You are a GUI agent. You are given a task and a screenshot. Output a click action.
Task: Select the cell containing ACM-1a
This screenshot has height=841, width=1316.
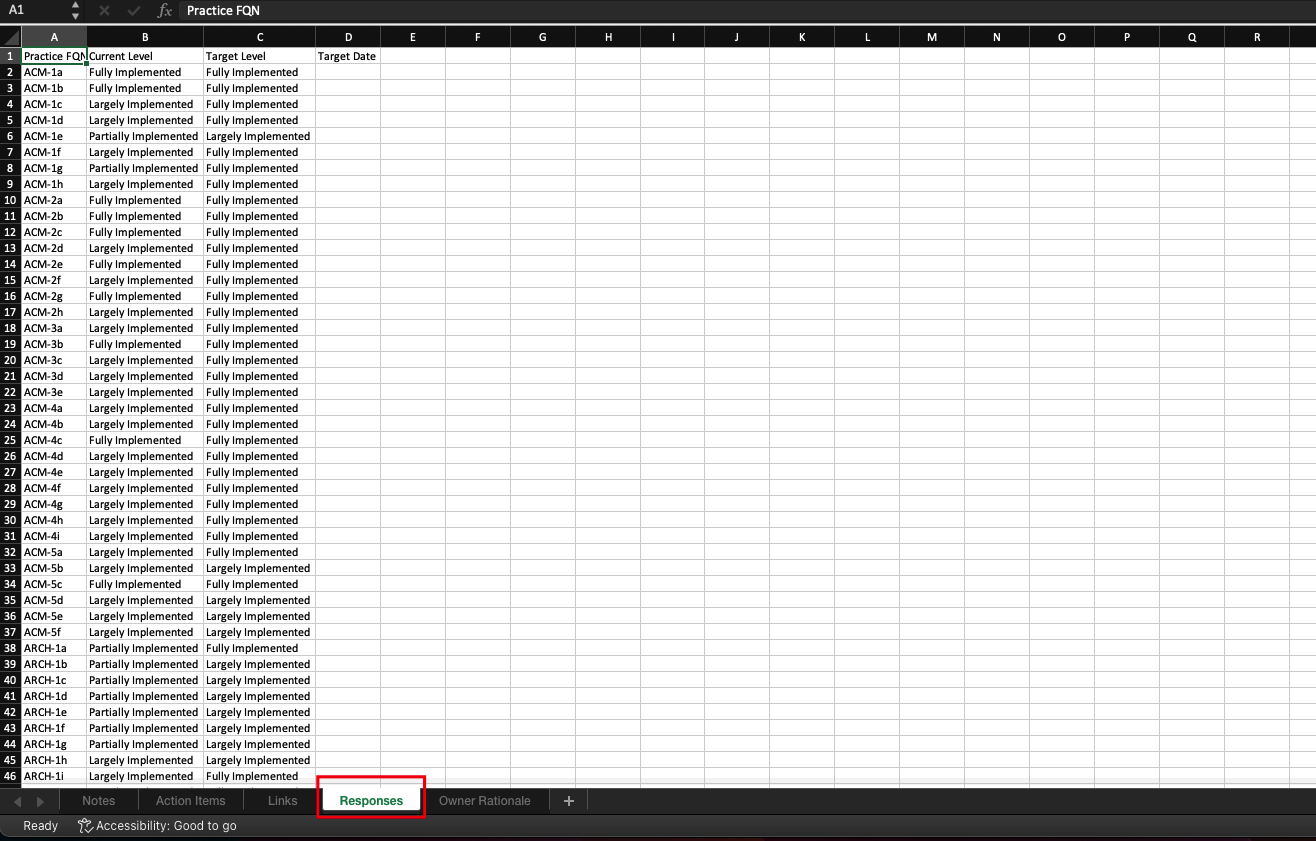54,72
